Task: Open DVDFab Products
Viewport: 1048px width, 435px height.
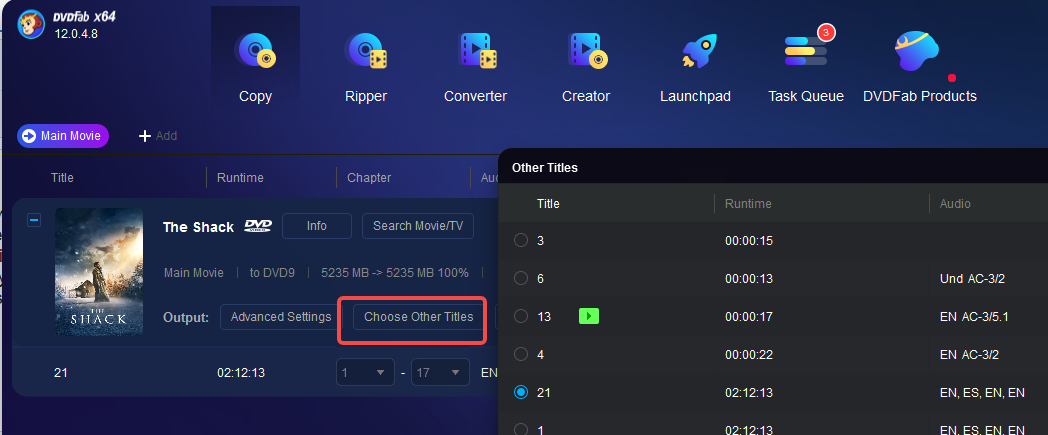Action: click(920, 67)
